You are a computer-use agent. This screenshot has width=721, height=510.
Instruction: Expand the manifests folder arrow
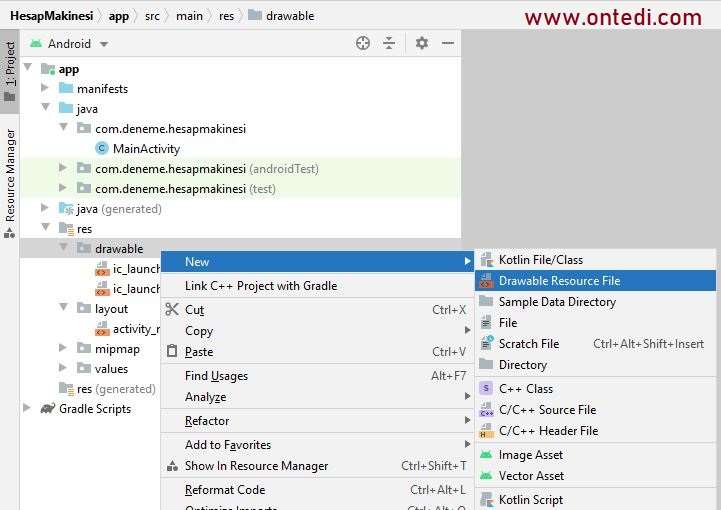(x=45, y=89)
